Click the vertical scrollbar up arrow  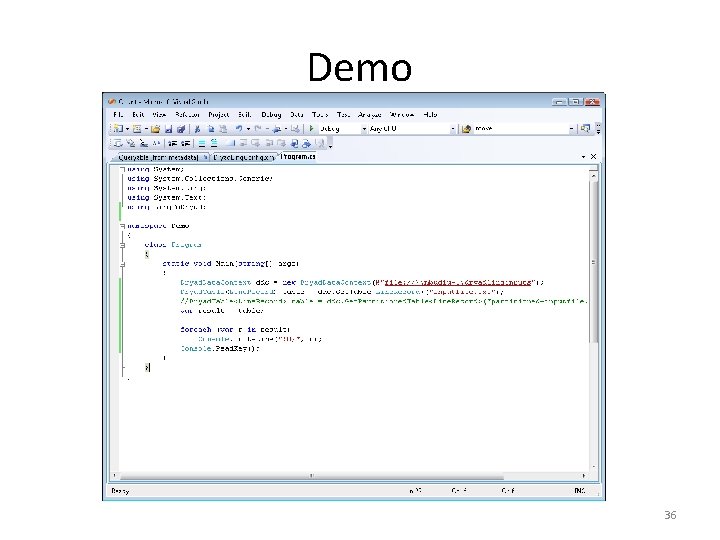[x=593, y=176]
